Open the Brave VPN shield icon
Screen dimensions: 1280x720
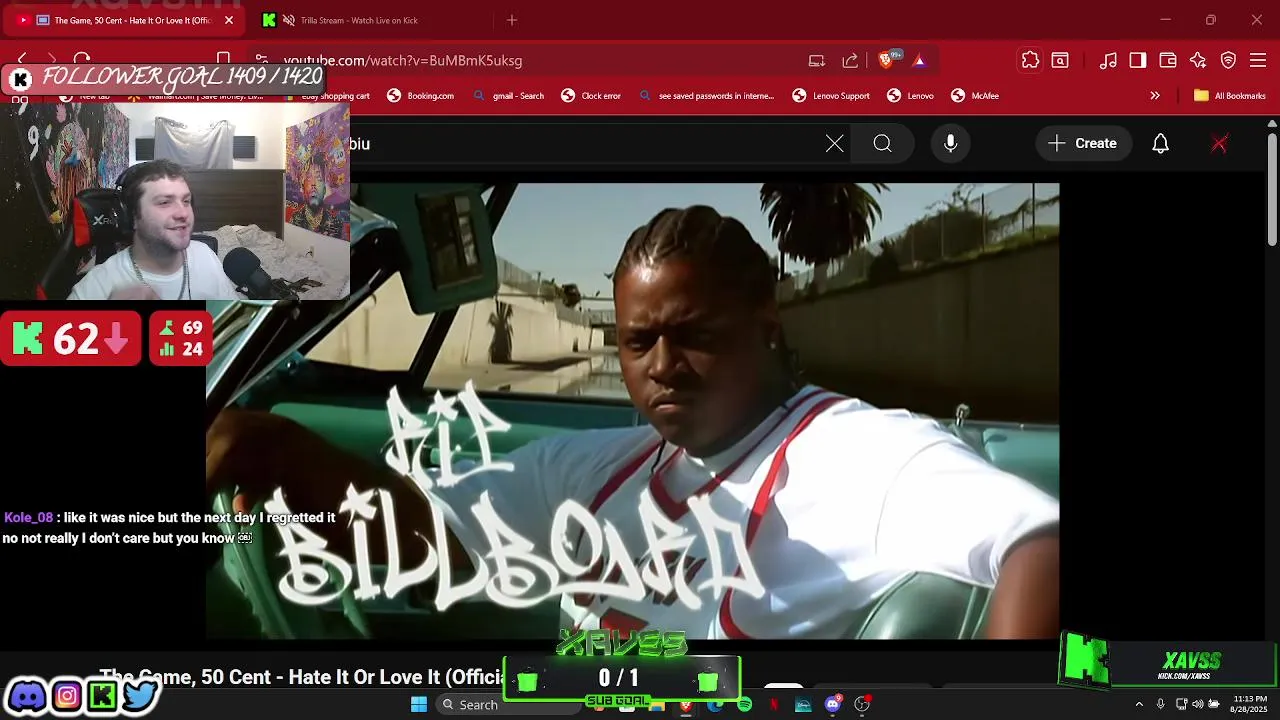pyautogui.click(x=1229, y=60)
